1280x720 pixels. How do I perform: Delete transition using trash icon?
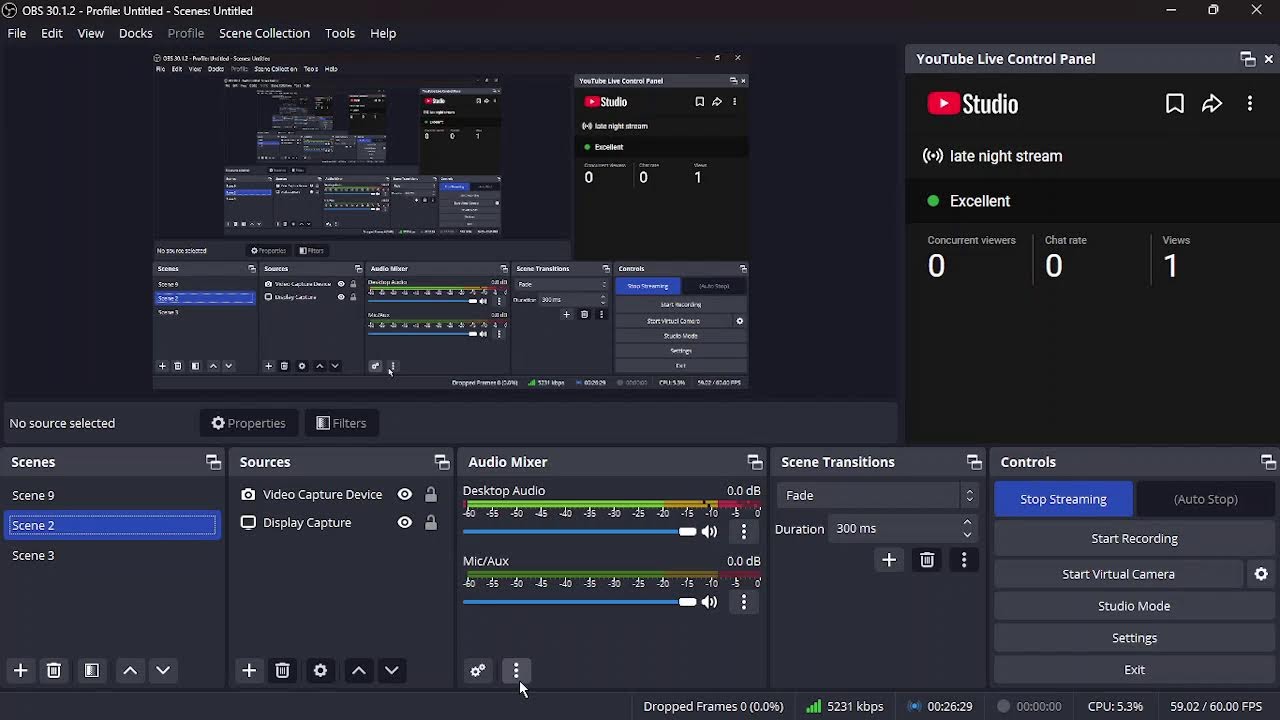pyautogui.click(x=927, y=560)
